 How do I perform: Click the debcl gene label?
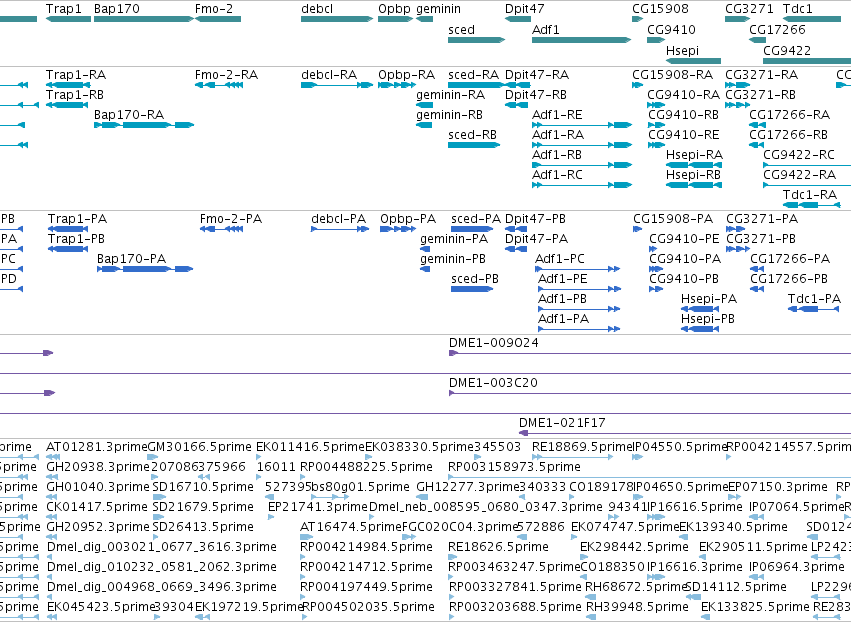coord(317,9)
